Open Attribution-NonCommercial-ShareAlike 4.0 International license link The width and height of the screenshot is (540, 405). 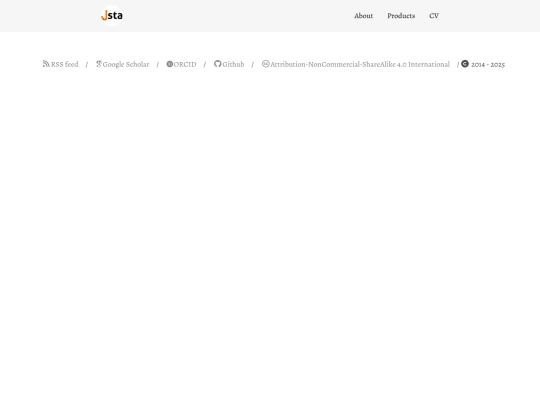point(360,64)
